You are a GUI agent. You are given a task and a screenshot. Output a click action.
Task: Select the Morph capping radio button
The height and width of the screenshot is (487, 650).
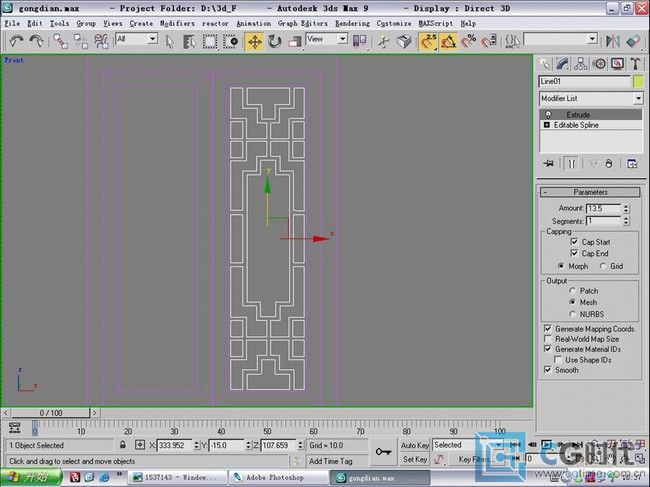click(561, 266)
